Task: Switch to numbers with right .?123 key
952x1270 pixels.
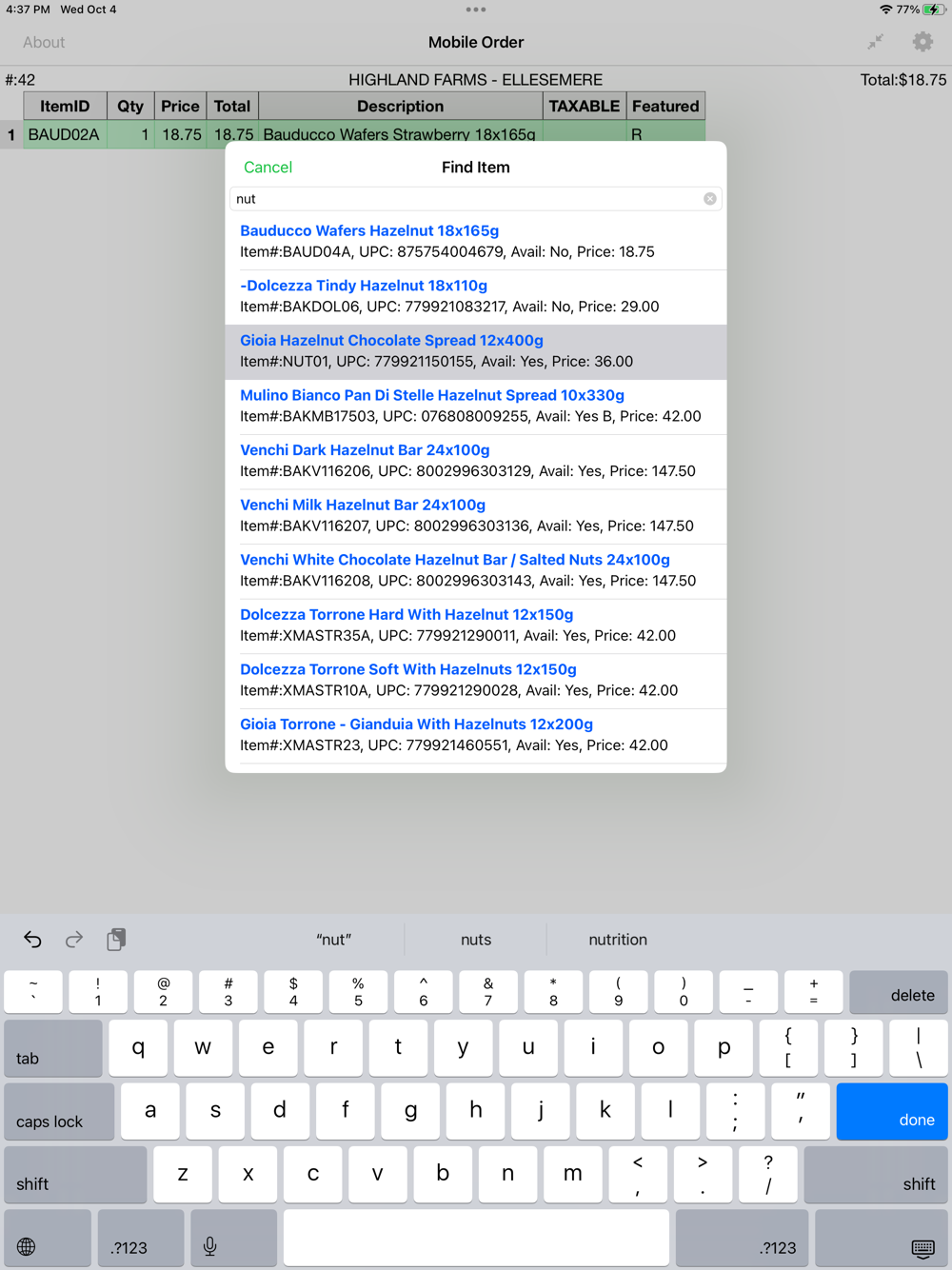Action: tap(742, 1239)
